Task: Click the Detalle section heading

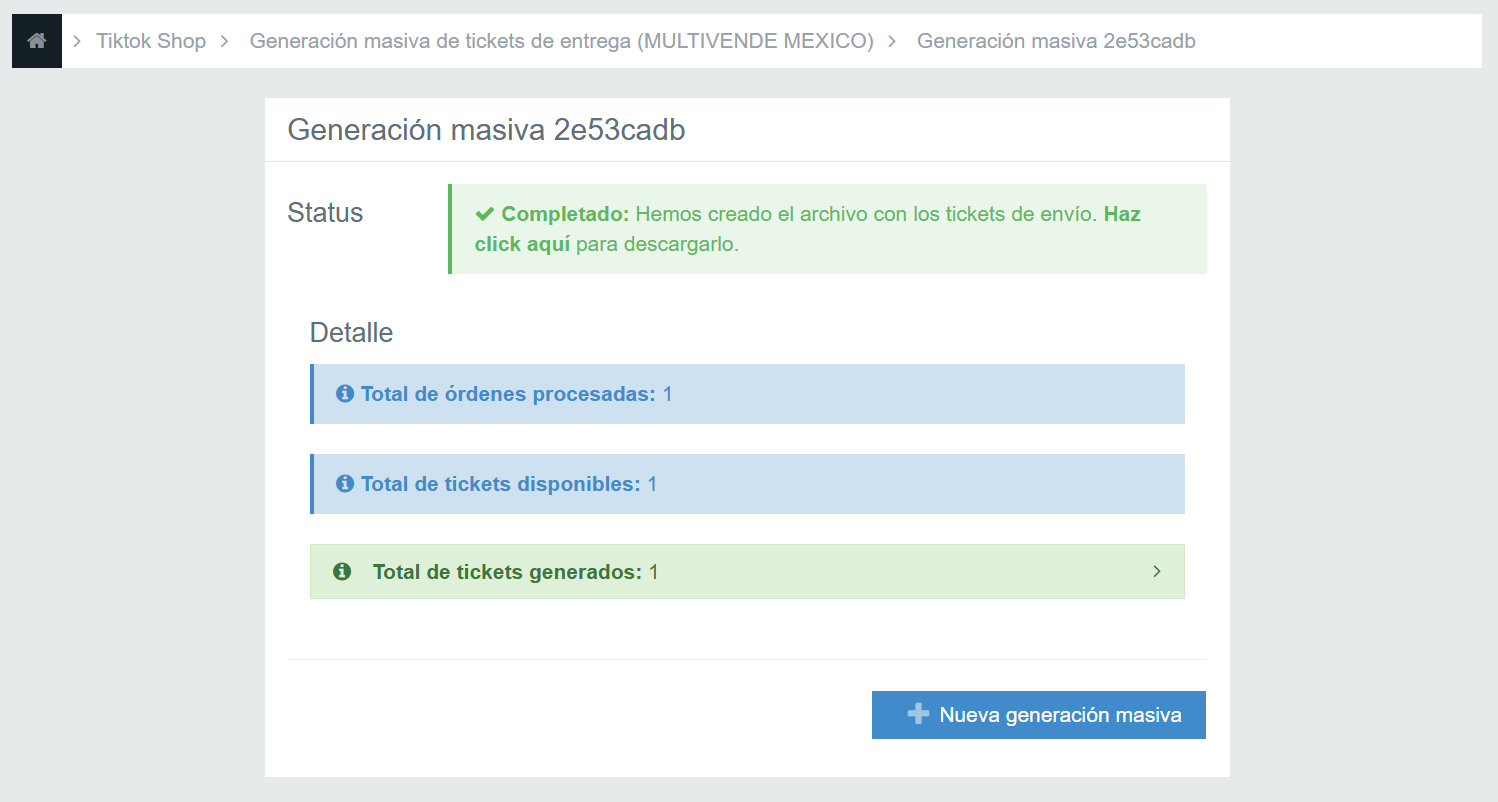Action: [x=351, y=332]
